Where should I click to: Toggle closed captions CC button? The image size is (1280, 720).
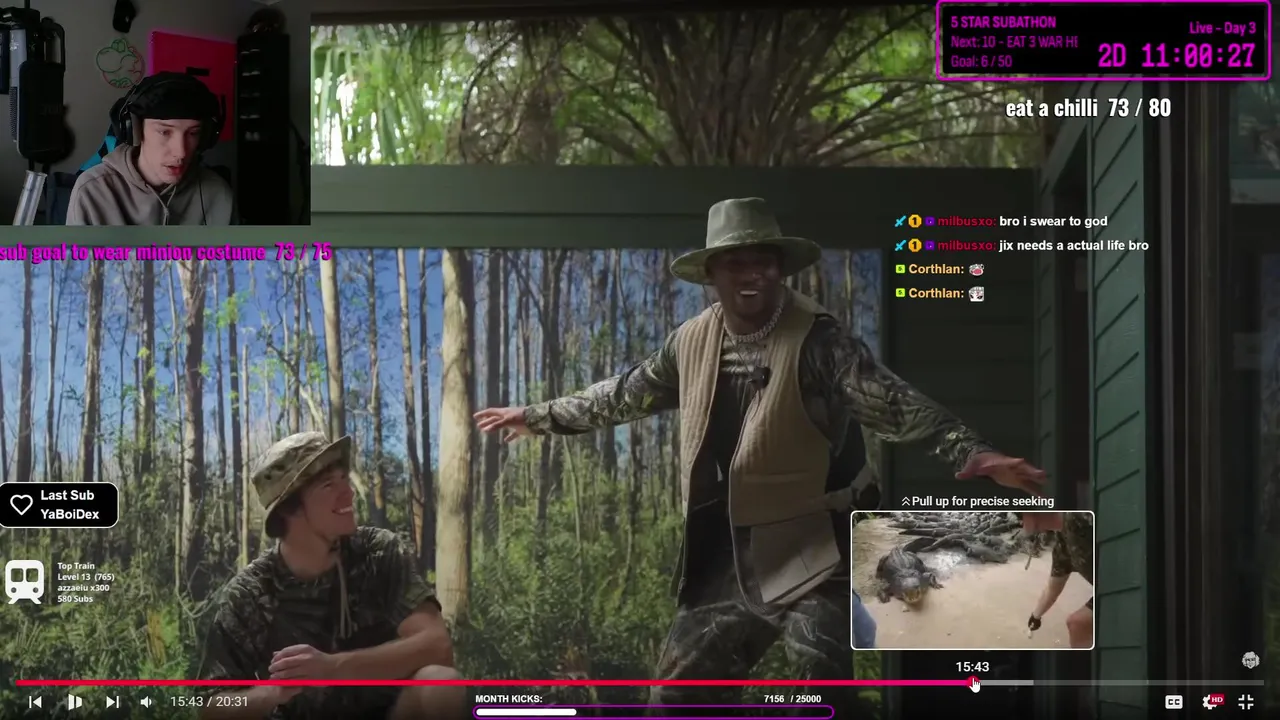point(1174,702)
